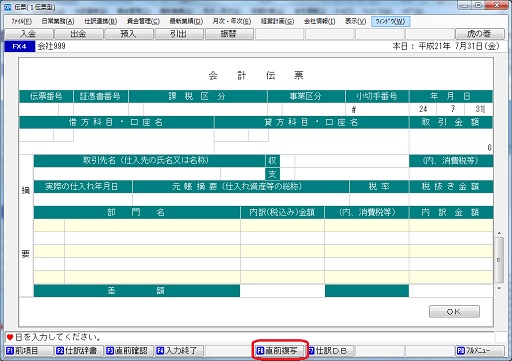Viewport: 512px width, 361px height.
Task: Select the 出金 slip type button
Action: pos(78,34)
